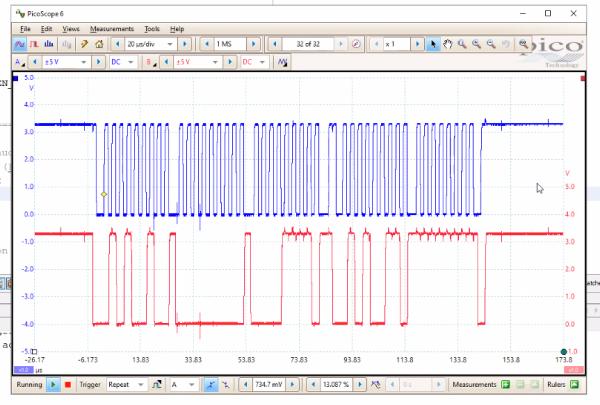Select the window zoom tool
The width and height of the screenshot is (600, 405).
[462, 44]
